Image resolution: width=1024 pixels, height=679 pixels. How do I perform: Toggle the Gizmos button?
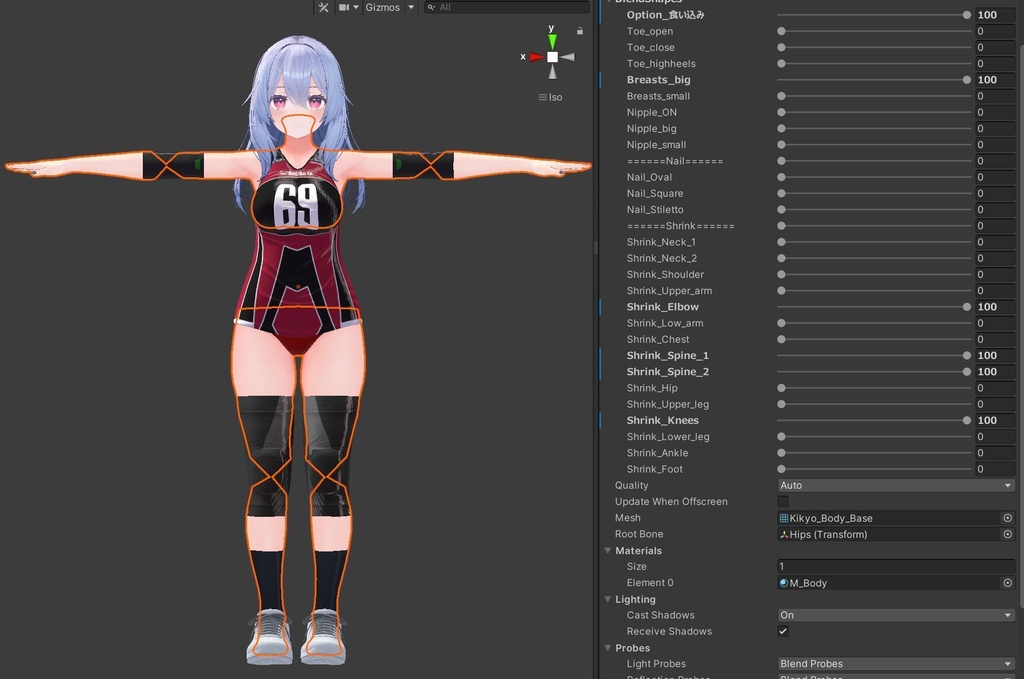point(383,7)
